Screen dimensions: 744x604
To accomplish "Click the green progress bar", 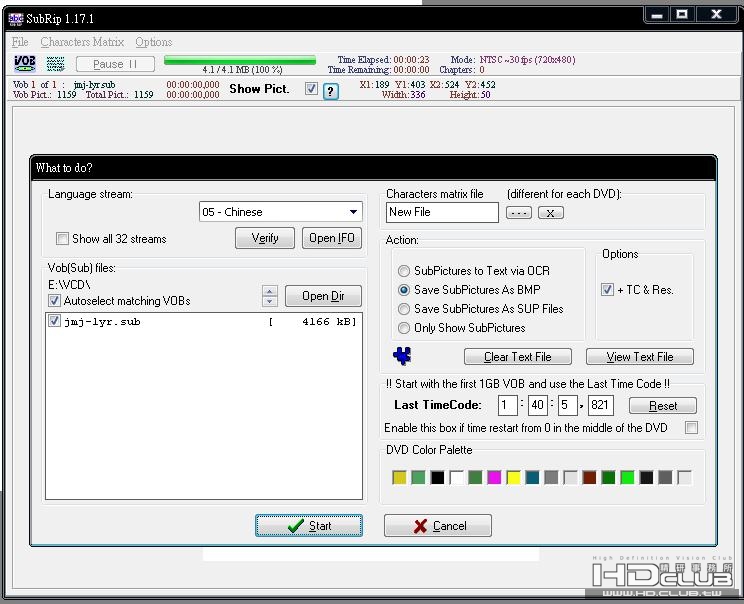I will point(240,60).
